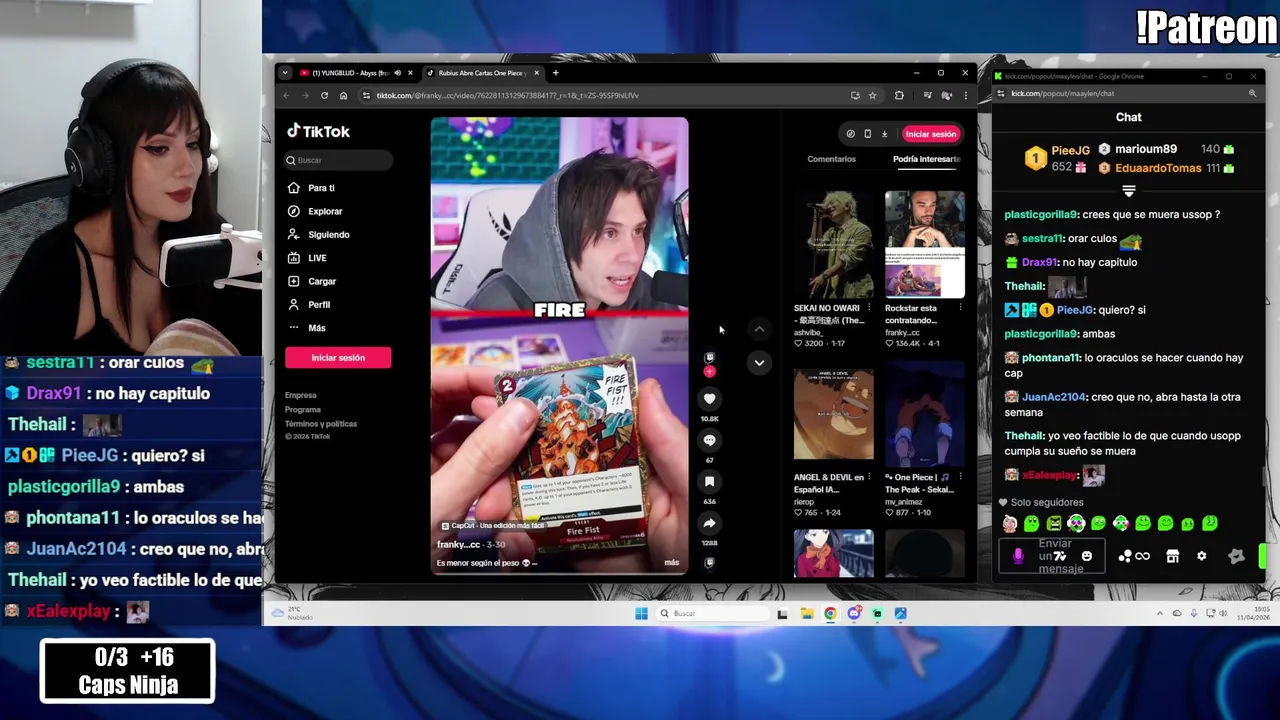Go to Siguiendo in the TikTok sidebar
Viewport: 1280px width, 720px height.
point(318,234)
